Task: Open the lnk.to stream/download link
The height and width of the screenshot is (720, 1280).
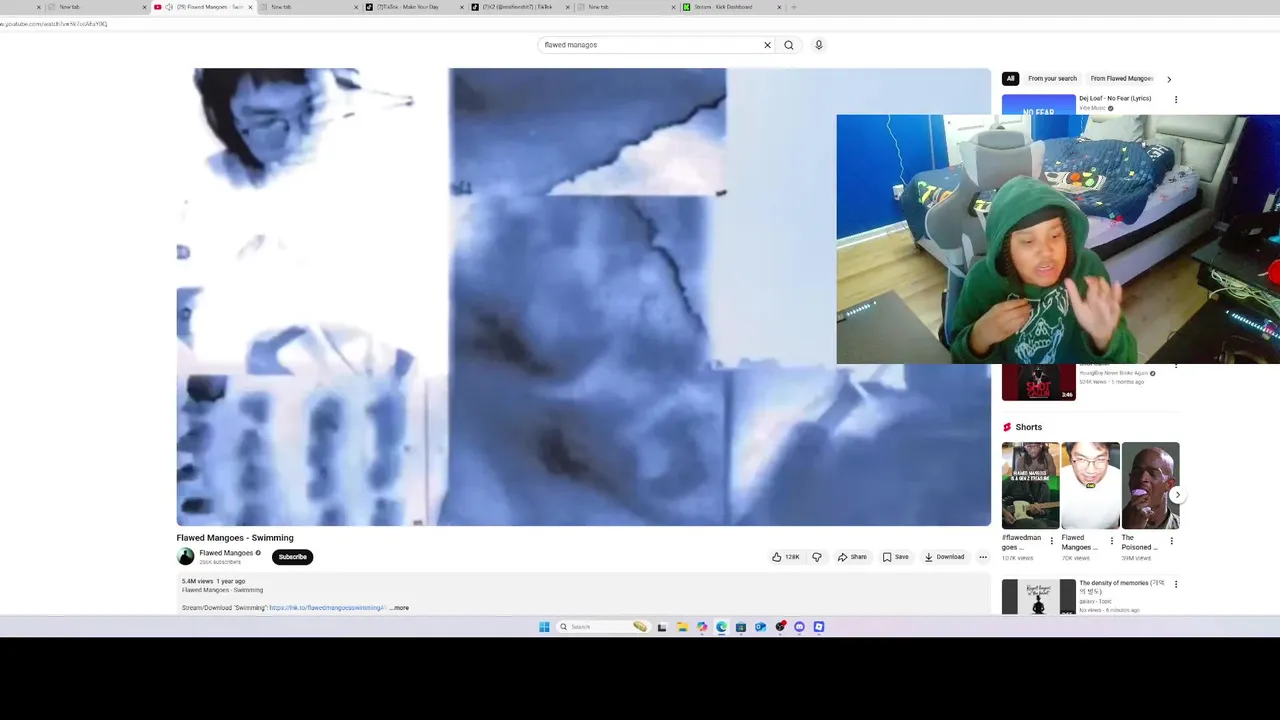Action: click(x=327, y=608)
